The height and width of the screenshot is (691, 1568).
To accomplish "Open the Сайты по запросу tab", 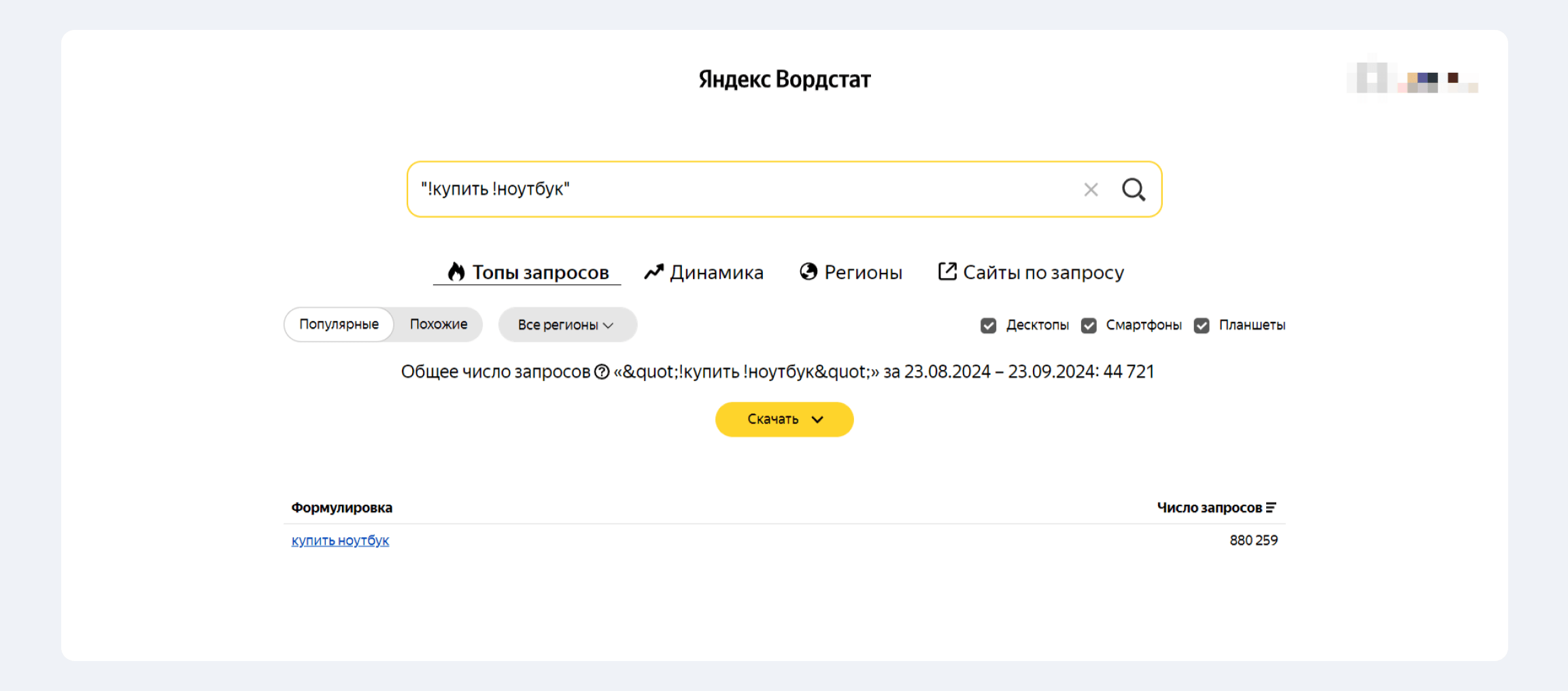I will coord(1043,273).
